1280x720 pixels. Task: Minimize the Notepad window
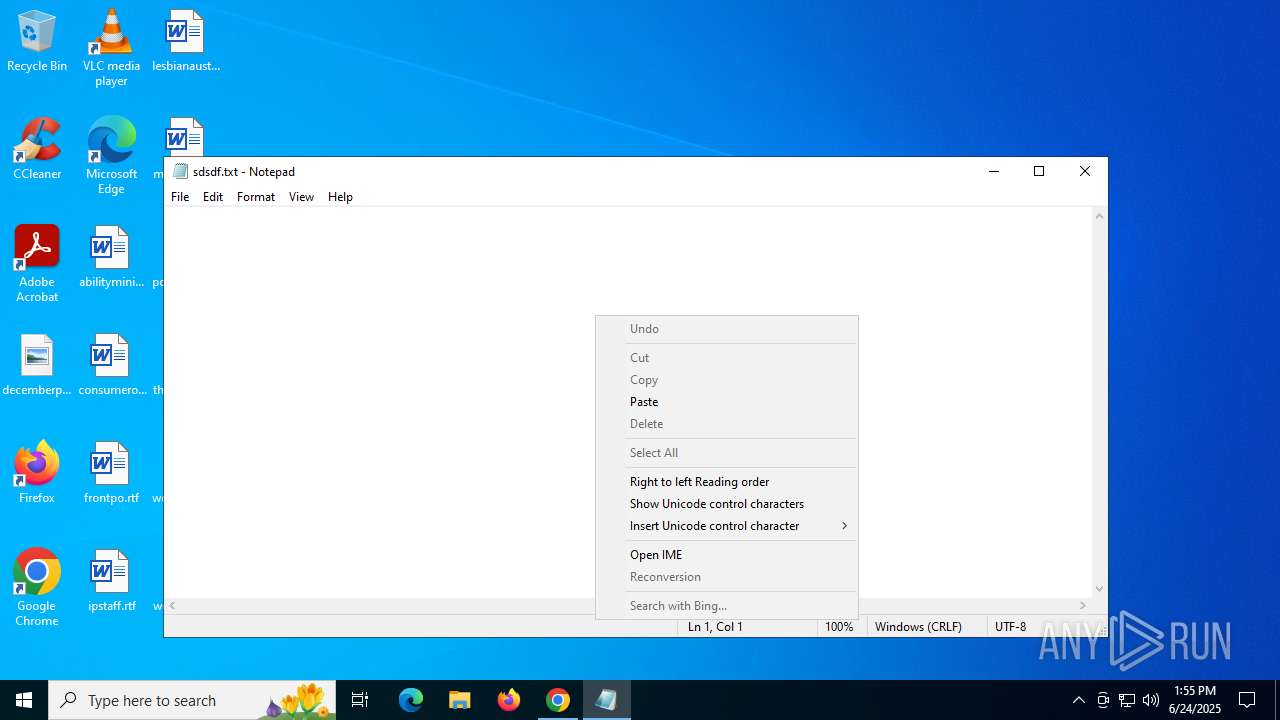tap(994, 172)
